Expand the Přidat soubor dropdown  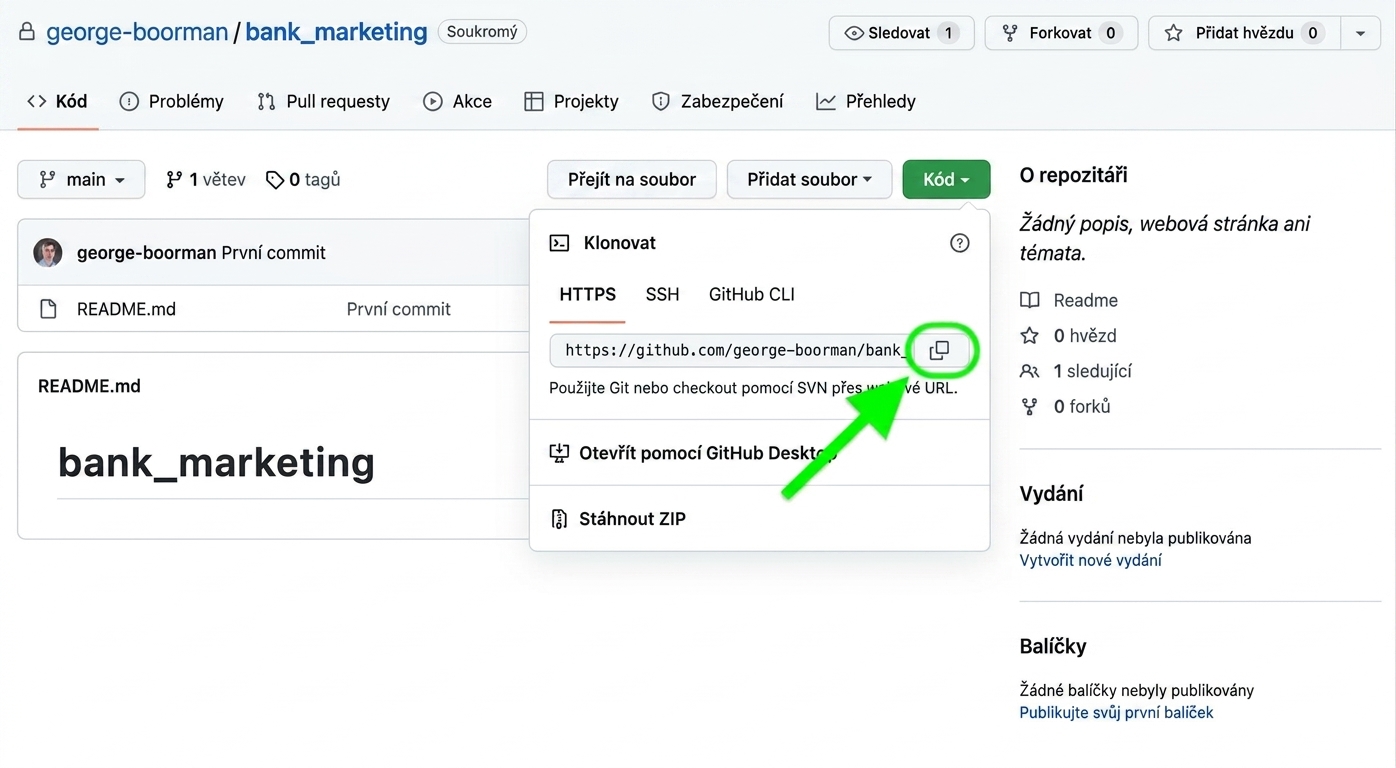809,179
